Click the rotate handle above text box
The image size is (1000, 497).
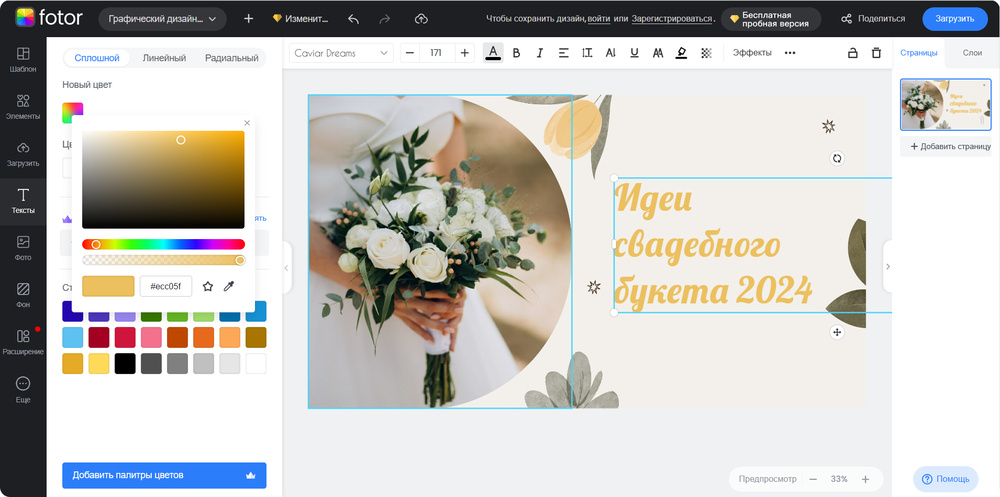[837, 158]
